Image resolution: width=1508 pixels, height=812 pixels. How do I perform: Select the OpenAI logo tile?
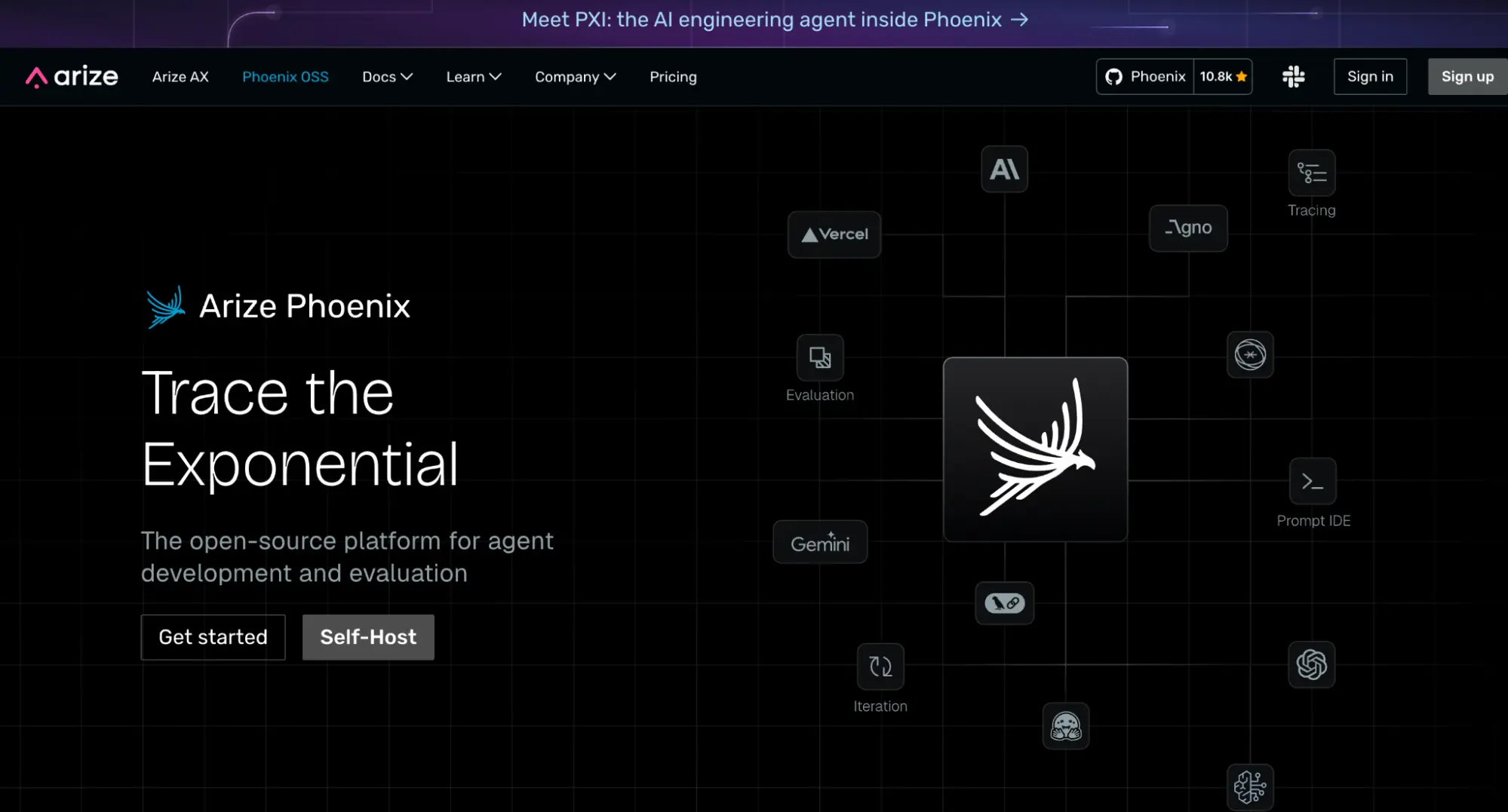(x=1312, y=664)
